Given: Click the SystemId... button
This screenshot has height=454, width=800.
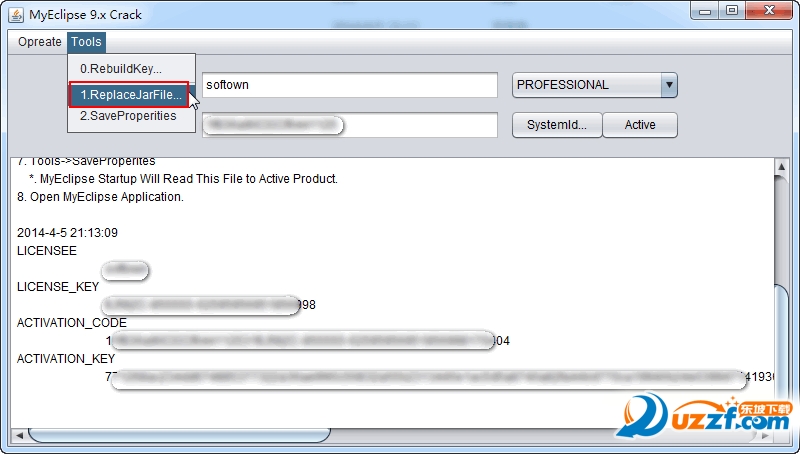Looking at the screenshot, I should (x=557, y=125).
